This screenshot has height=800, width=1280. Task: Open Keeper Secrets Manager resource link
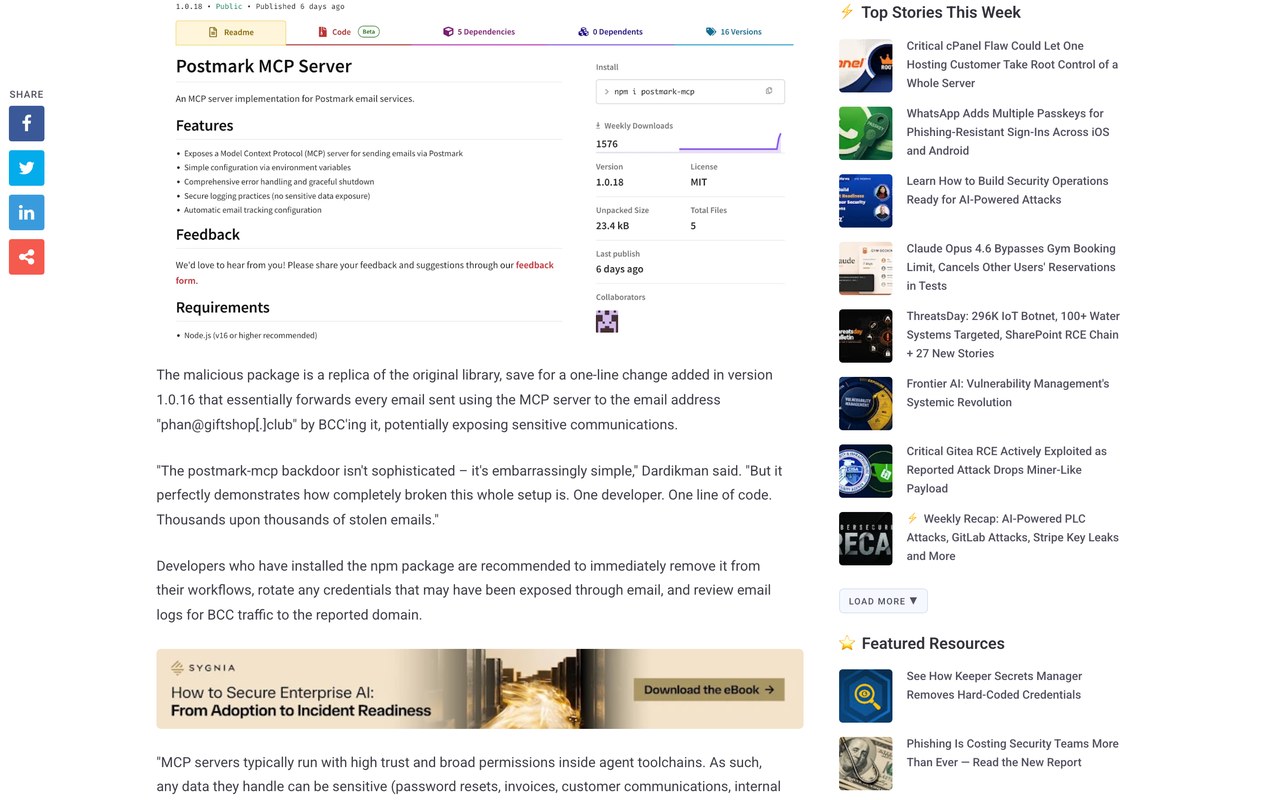tap(994, 685)
